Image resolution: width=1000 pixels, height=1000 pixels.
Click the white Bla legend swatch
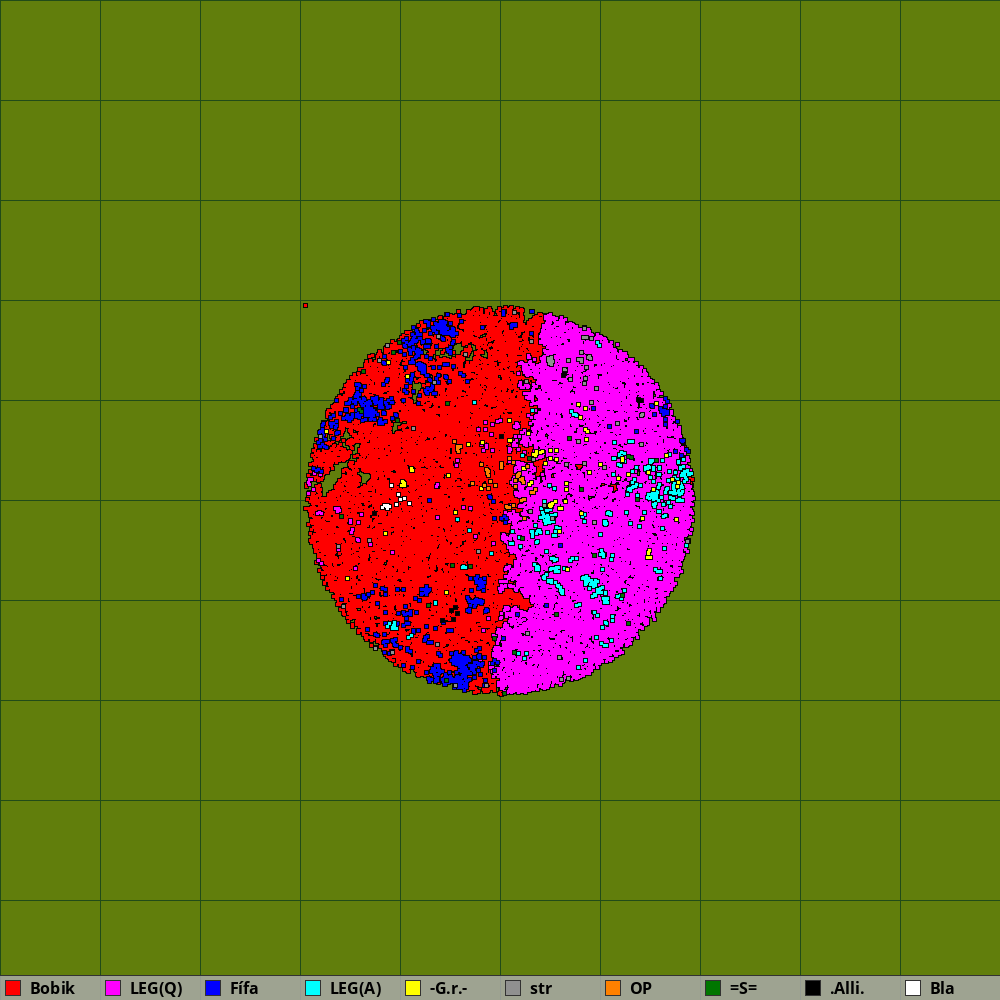(x=913, y=988)
